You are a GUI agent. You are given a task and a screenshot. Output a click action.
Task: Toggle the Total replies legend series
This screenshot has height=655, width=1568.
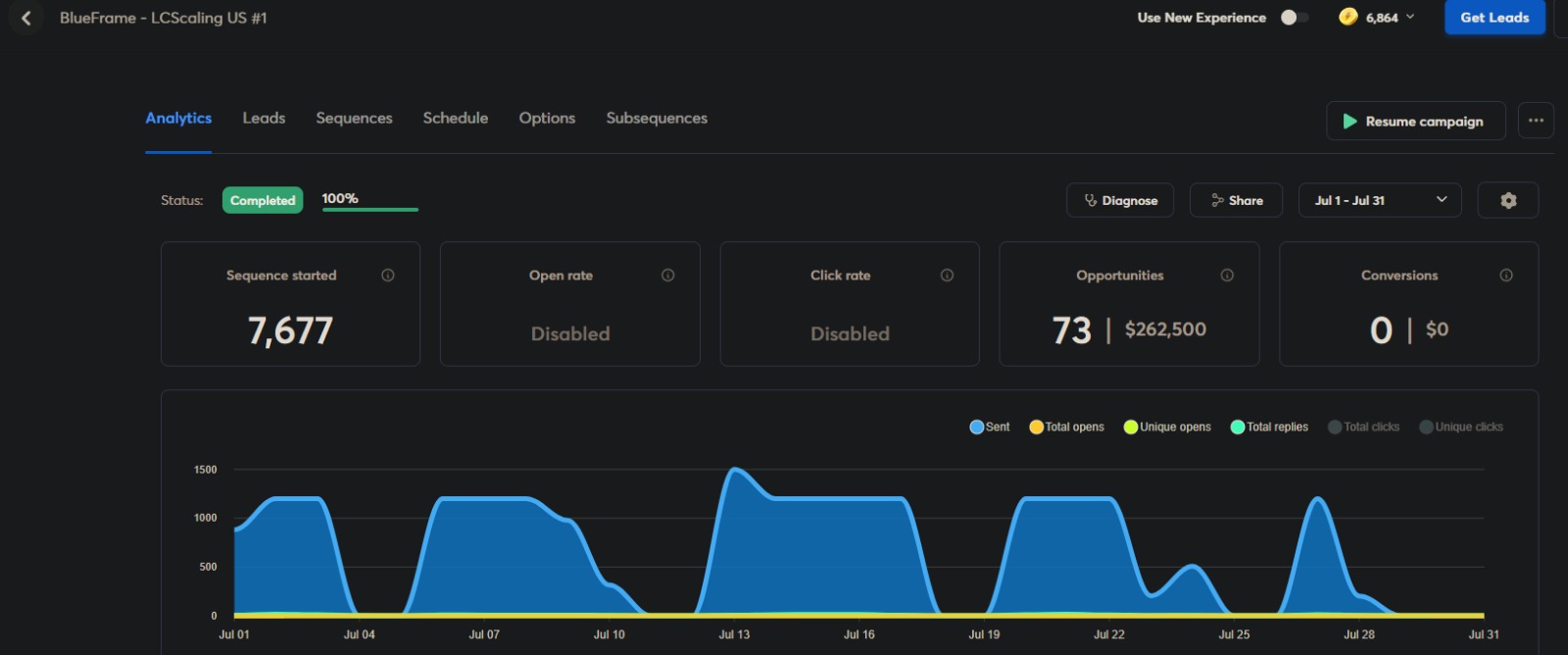(x=1269, y=427)
